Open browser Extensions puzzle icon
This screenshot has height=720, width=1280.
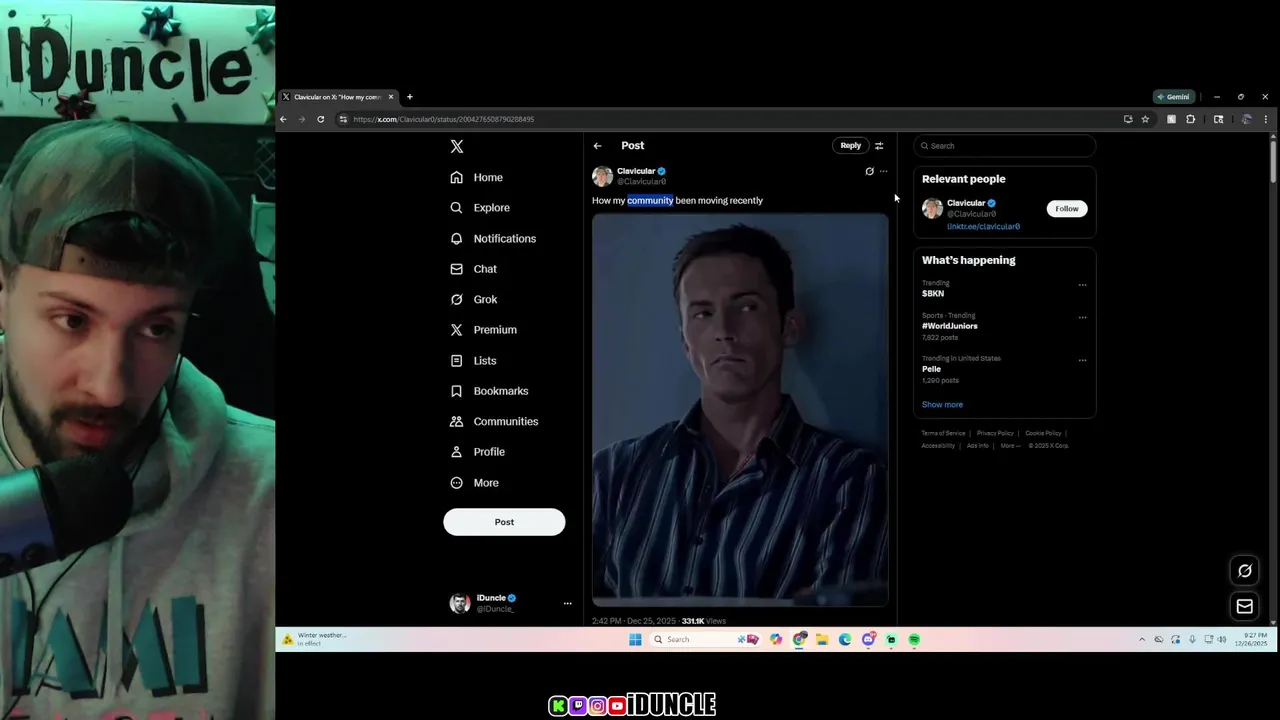pos(1190,119)
